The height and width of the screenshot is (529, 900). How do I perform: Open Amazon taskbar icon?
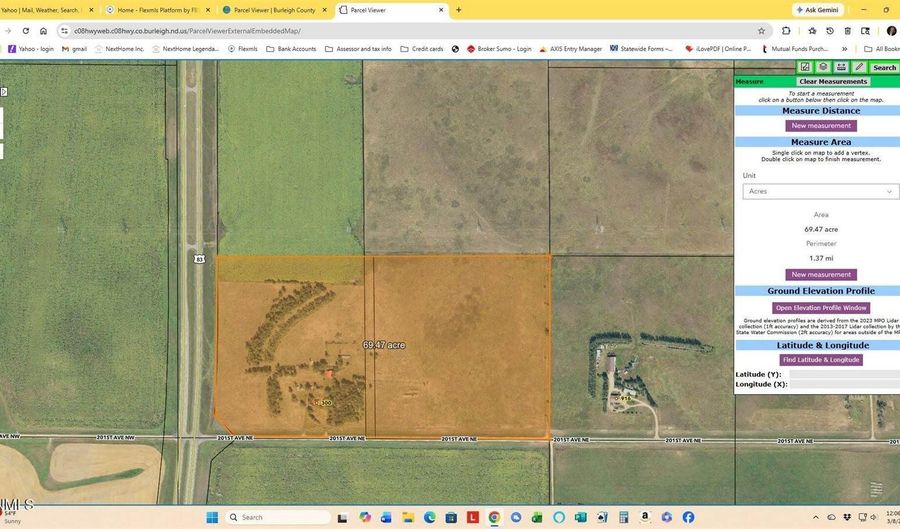645,518
